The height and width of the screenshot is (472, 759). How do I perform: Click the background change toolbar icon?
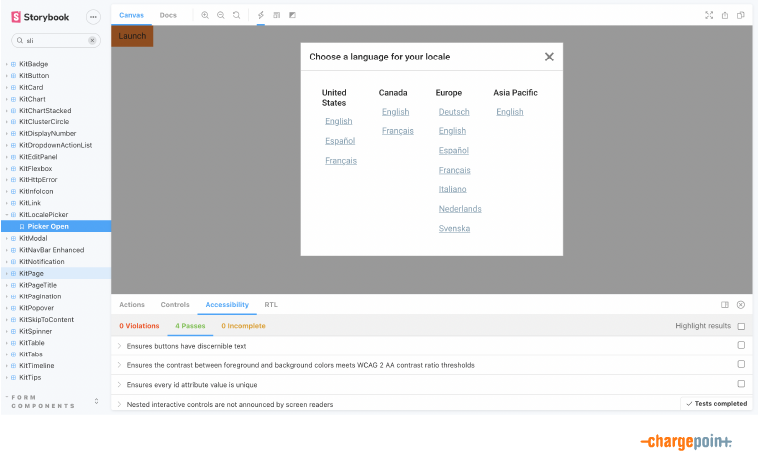point(292,15)
